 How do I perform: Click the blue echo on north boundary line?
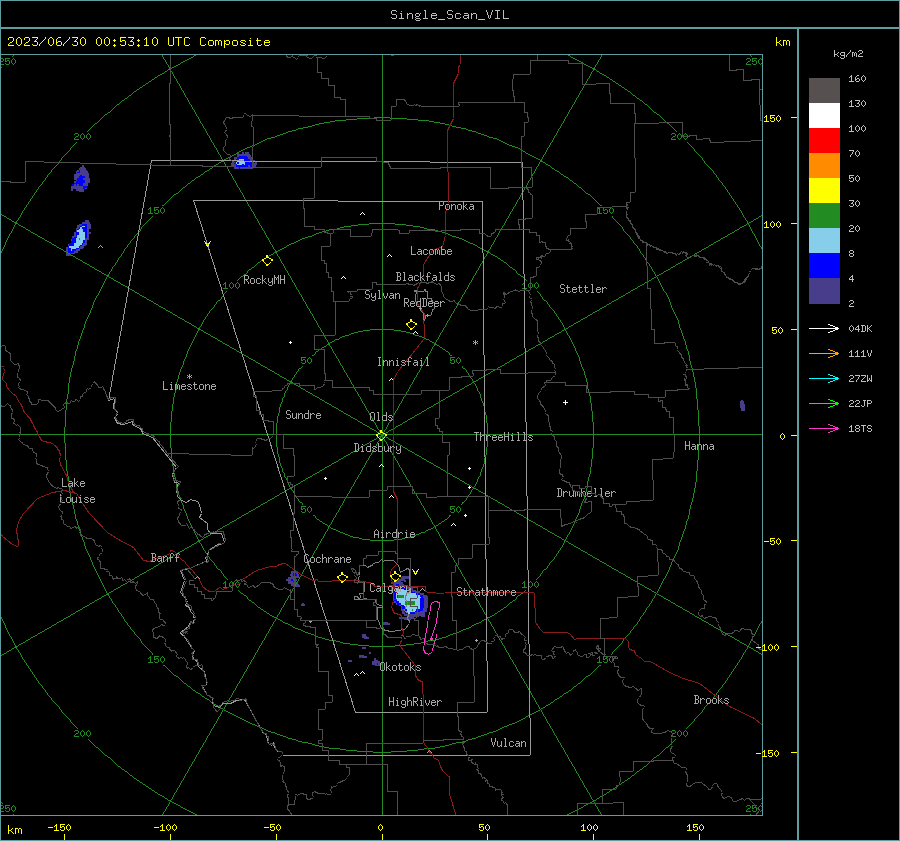(x=243, y=161)
